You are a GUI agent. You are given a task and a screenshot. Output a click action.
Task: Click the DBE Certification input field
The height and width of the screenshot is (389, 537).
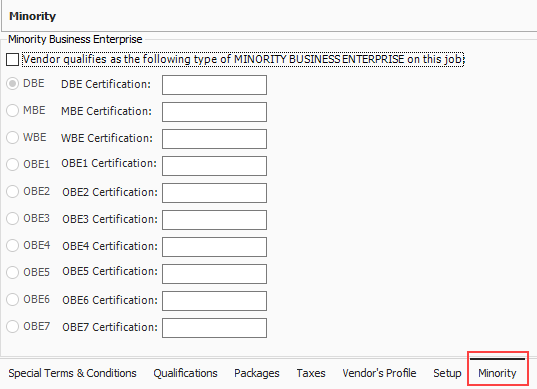point(214,85)
